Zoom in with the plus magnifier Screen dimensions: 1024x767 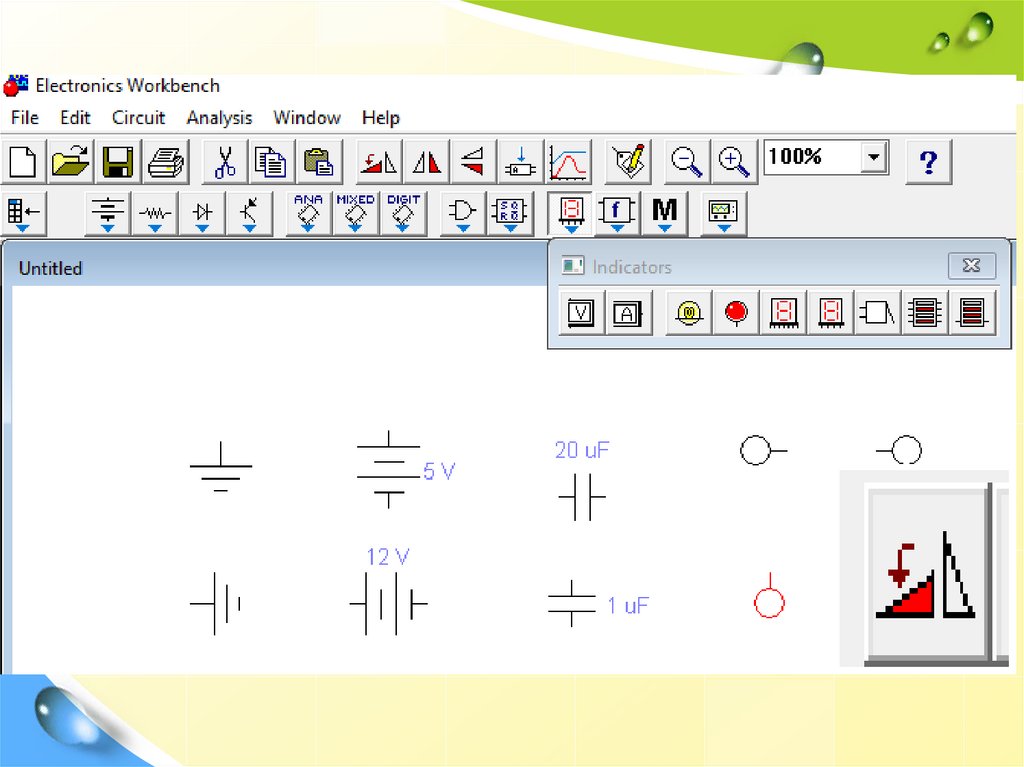click(733, 161)
